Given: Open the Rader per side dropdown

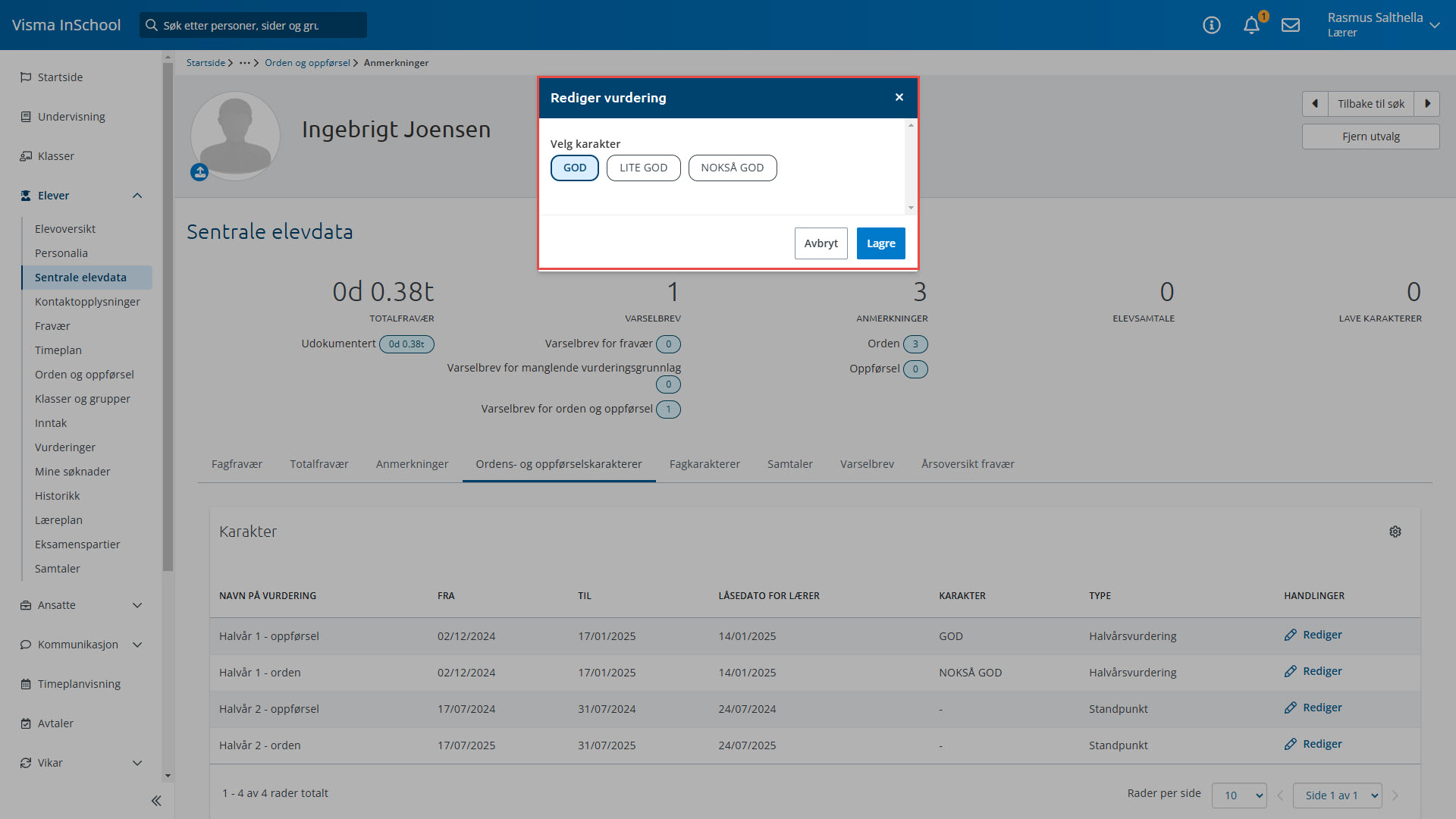Looking at the screenshot, I should click(x=1239, y=795).
